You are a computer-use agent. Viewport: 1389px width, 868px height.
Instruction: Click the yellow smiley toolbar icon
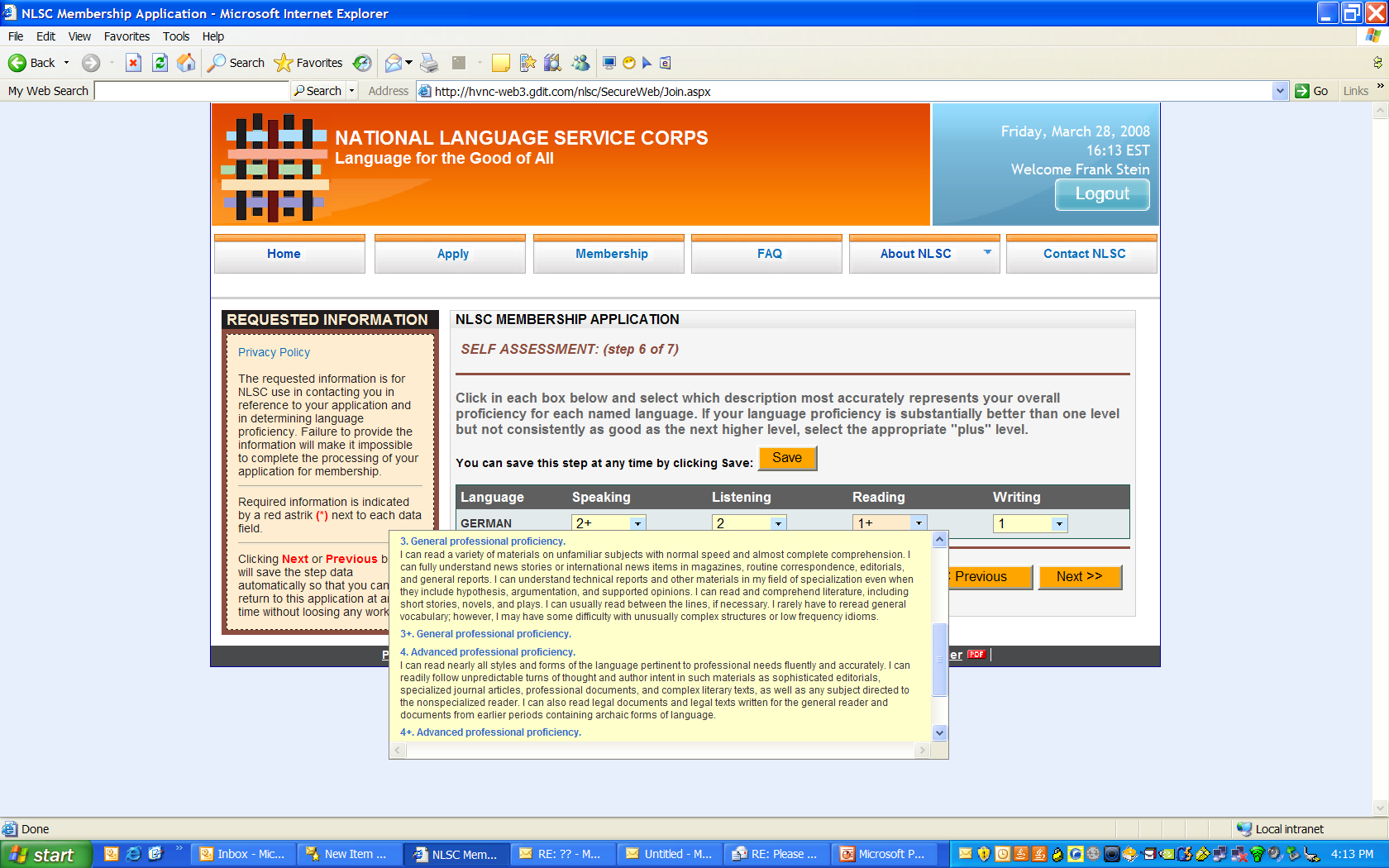629,63
